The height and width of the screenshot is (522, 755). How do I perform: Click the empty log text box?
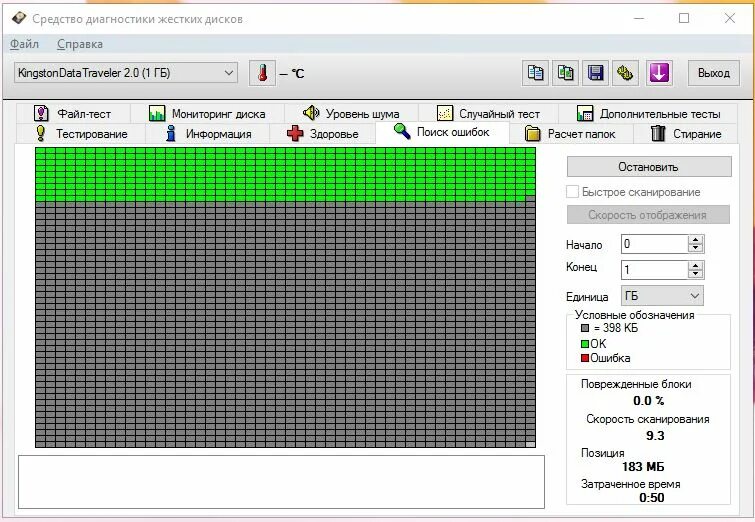click(281, 482)
